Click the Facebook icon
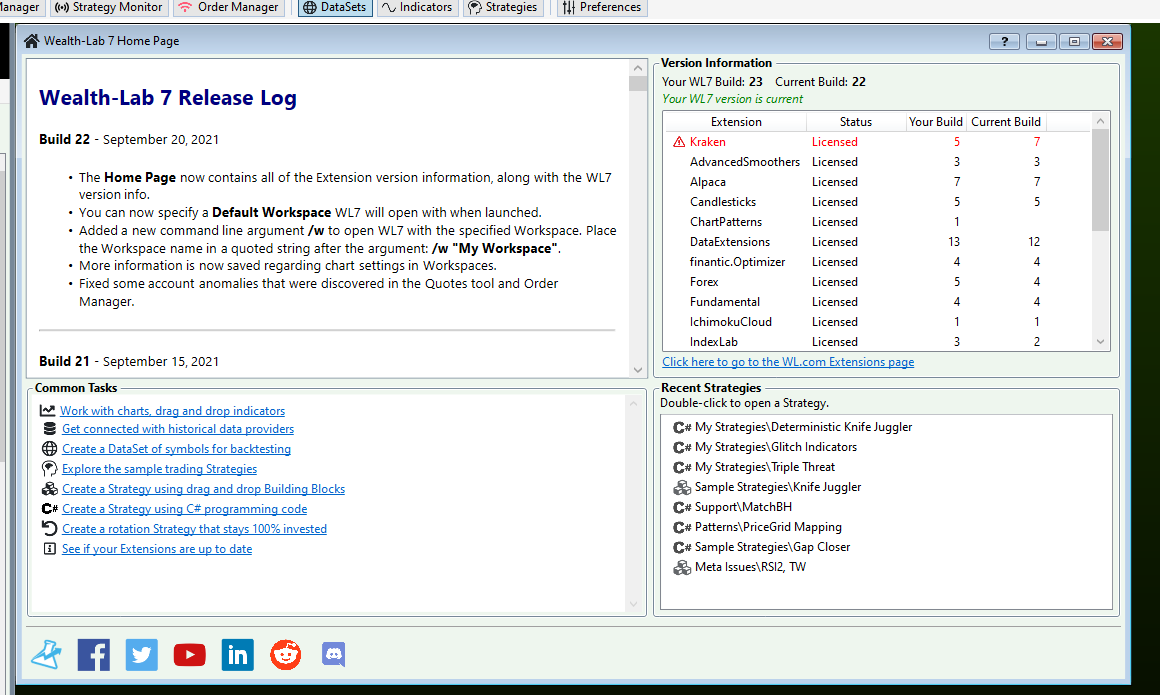 tap(93, 655)
